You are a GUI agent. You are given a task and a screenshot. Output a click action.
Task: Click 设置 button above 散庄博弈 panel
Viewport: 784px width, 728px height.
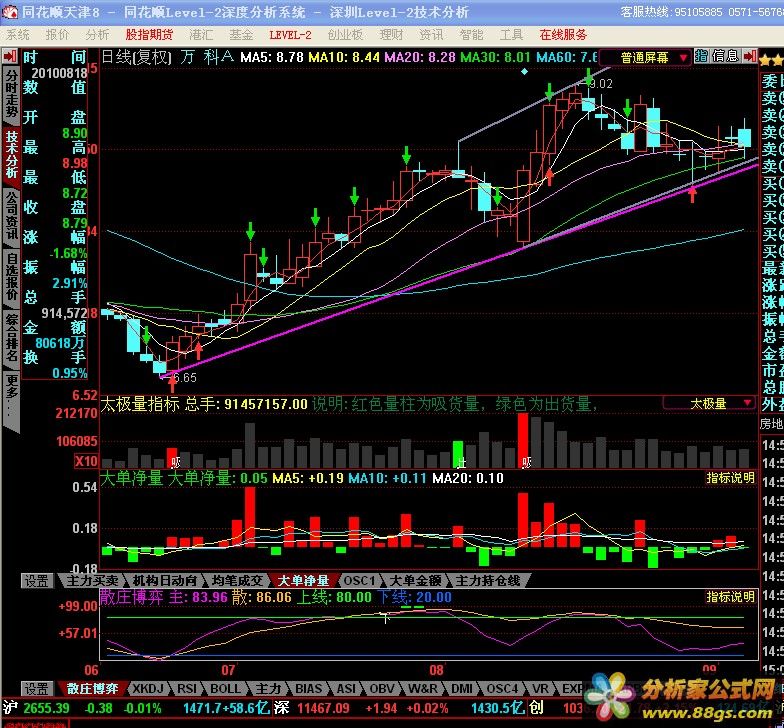(x=36, y=580)
